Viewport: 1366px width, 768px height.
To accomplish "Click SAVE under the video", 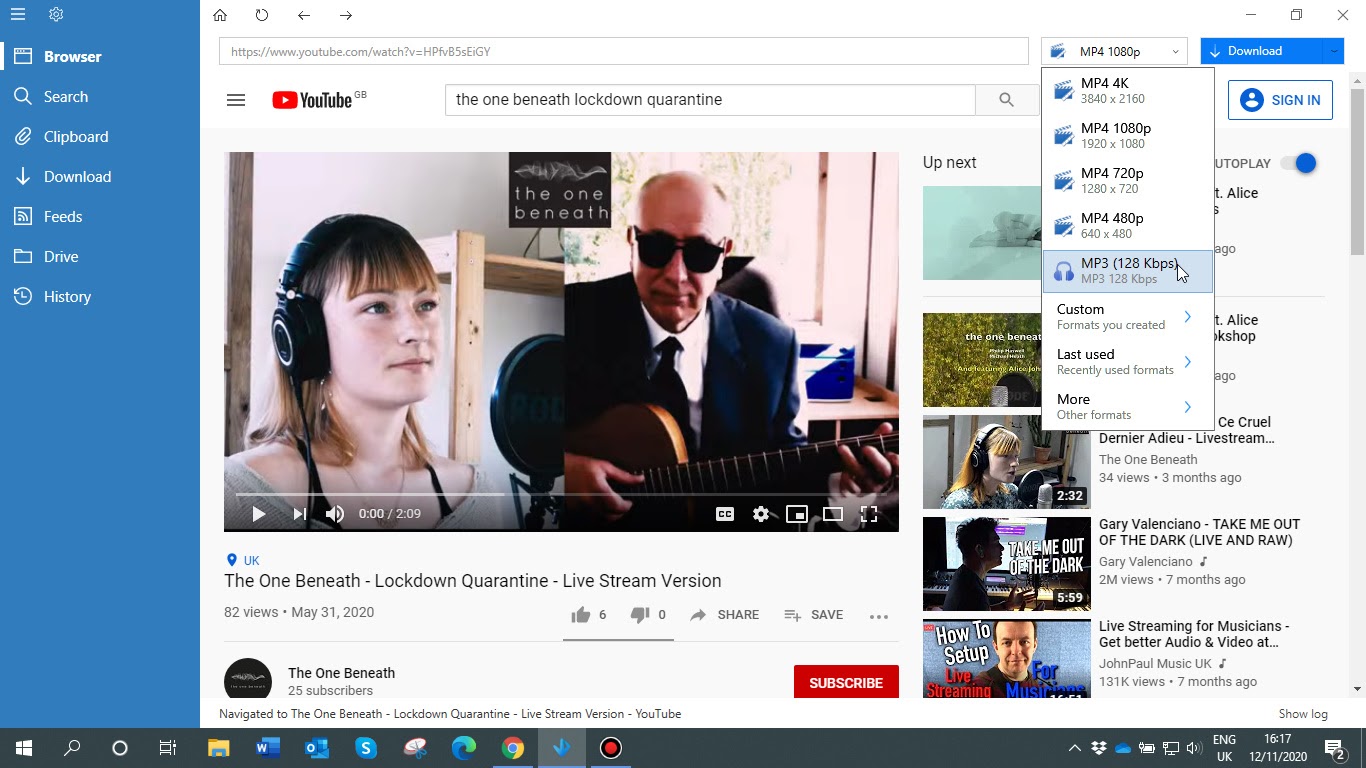I will [x=814, y=615].
